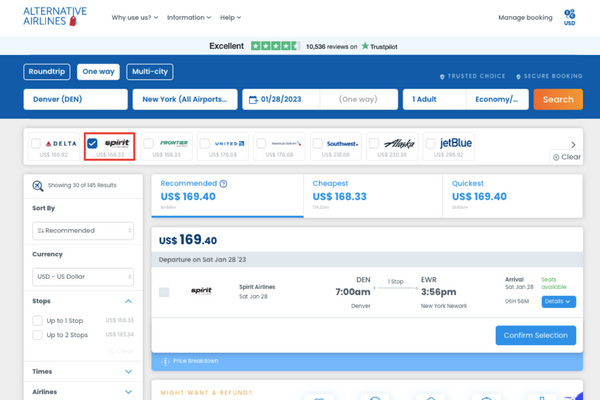
Task: Expand the Times filter section
Action: [129, 372]
